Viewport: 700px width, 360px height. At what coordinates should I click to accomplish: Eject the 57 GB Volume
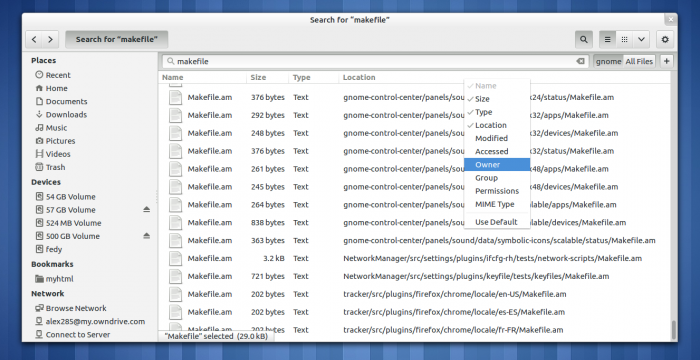tap(146, 209)
